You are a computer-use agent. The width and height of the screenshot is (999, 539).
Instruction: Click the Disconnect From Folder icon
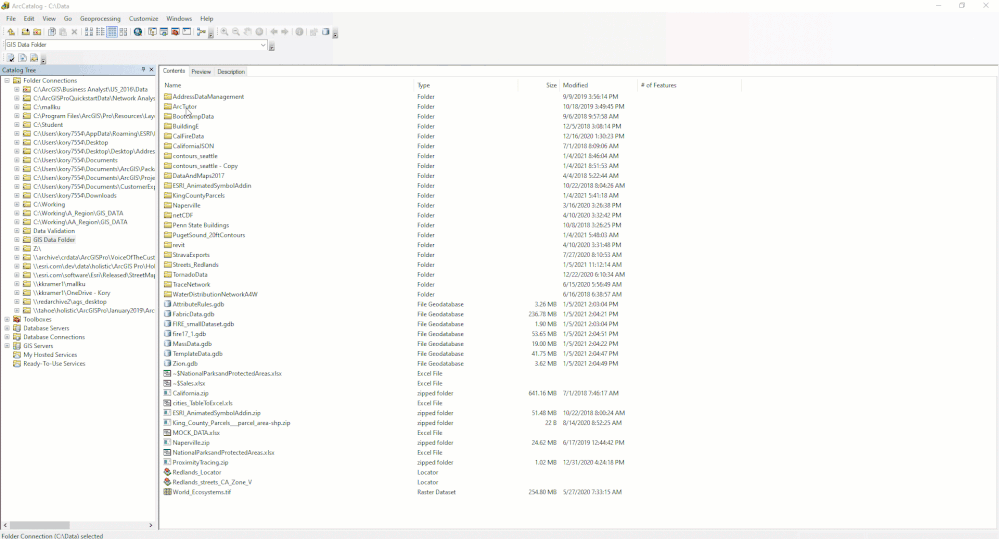pos(37,32)
